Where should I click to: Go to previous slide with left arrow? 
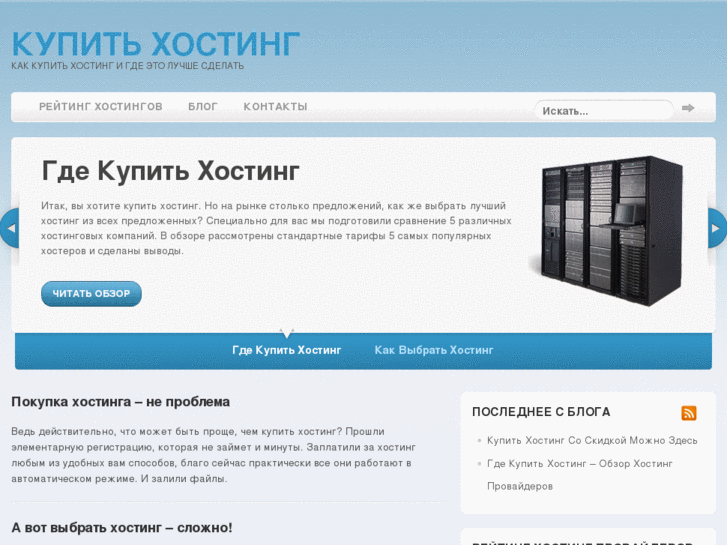[x=9, y=228]
